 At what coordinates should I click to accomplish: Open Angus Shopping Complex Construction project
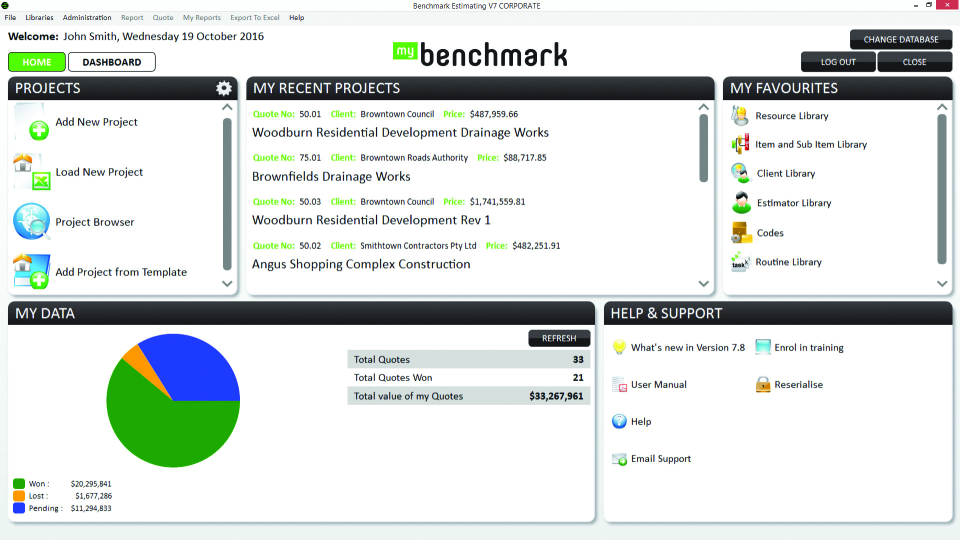tap(361, 264)
